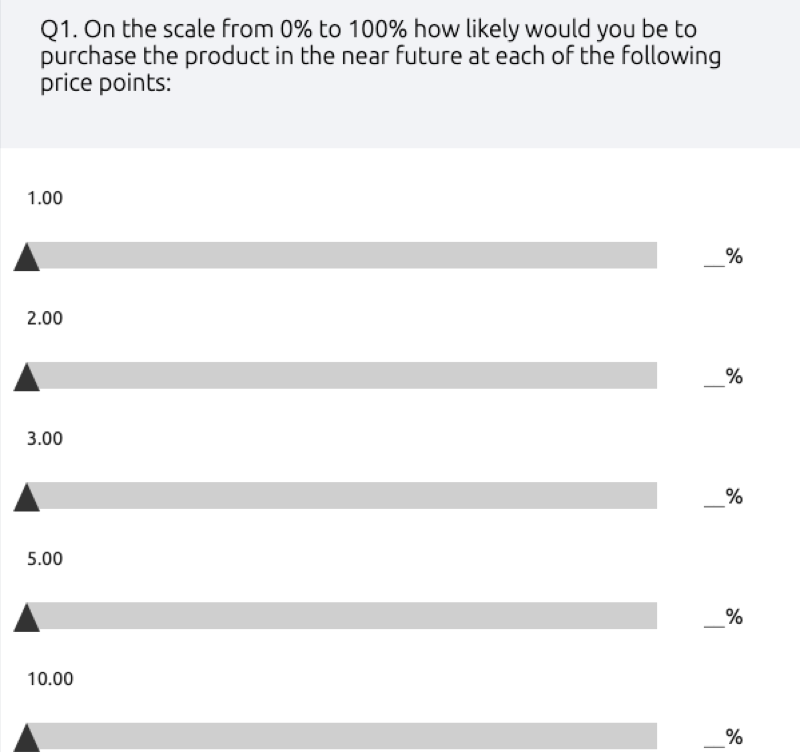This screenshot has width=800, height=752.
Task: Click the triangle handle of the 5.00 slider
Action: 27,618
